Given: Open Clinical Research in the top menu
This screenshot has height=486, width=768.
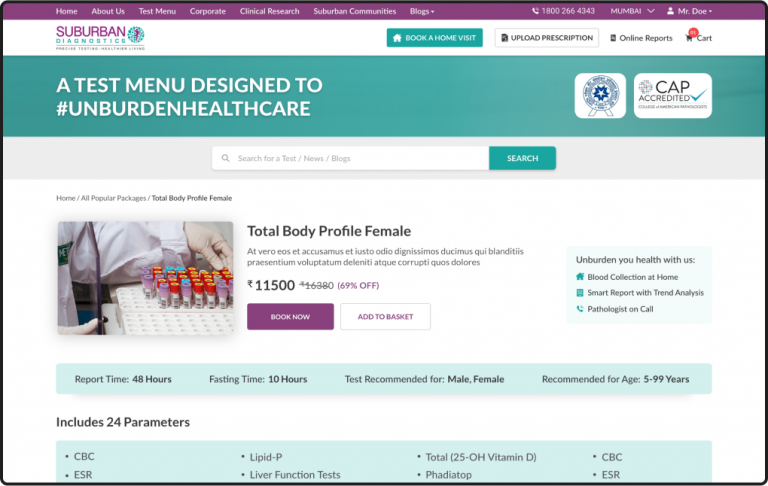Looking at the screenshot, I should click(269, 11).
